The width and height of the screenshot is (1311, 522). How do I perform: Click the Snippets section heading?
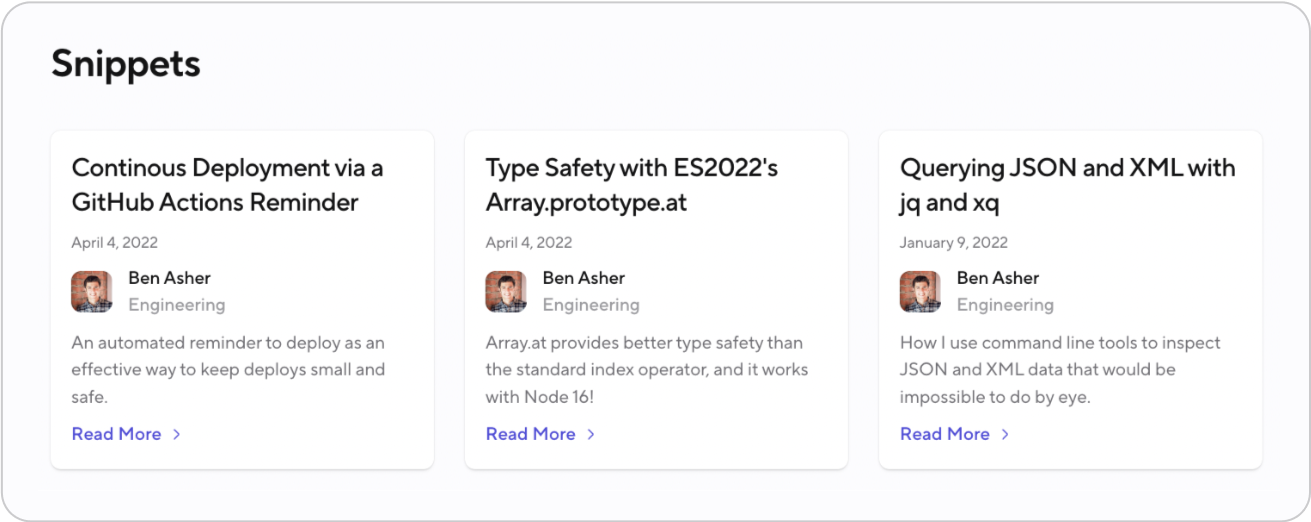(x=126, y=64)
